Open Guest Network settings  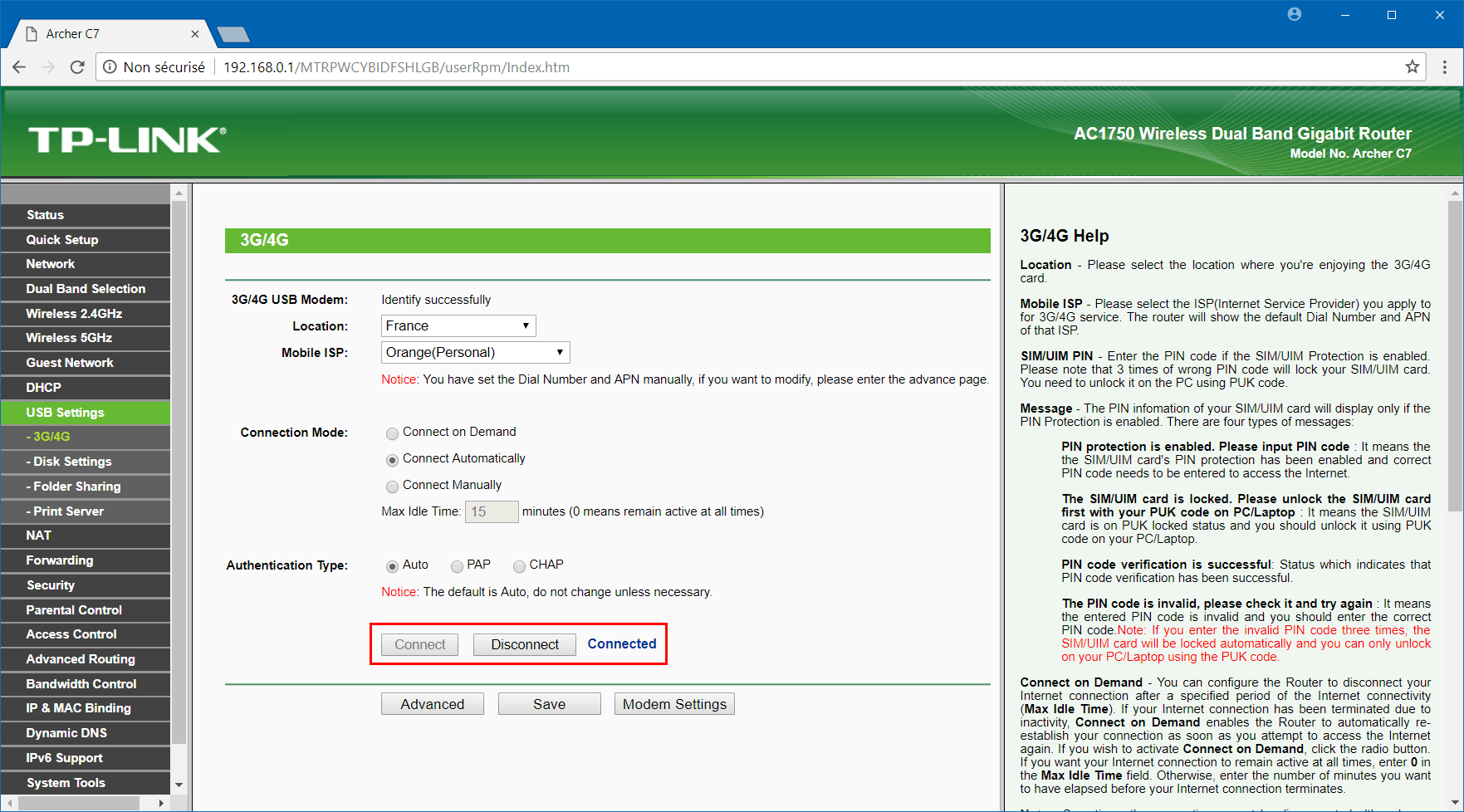click(86, 363)
